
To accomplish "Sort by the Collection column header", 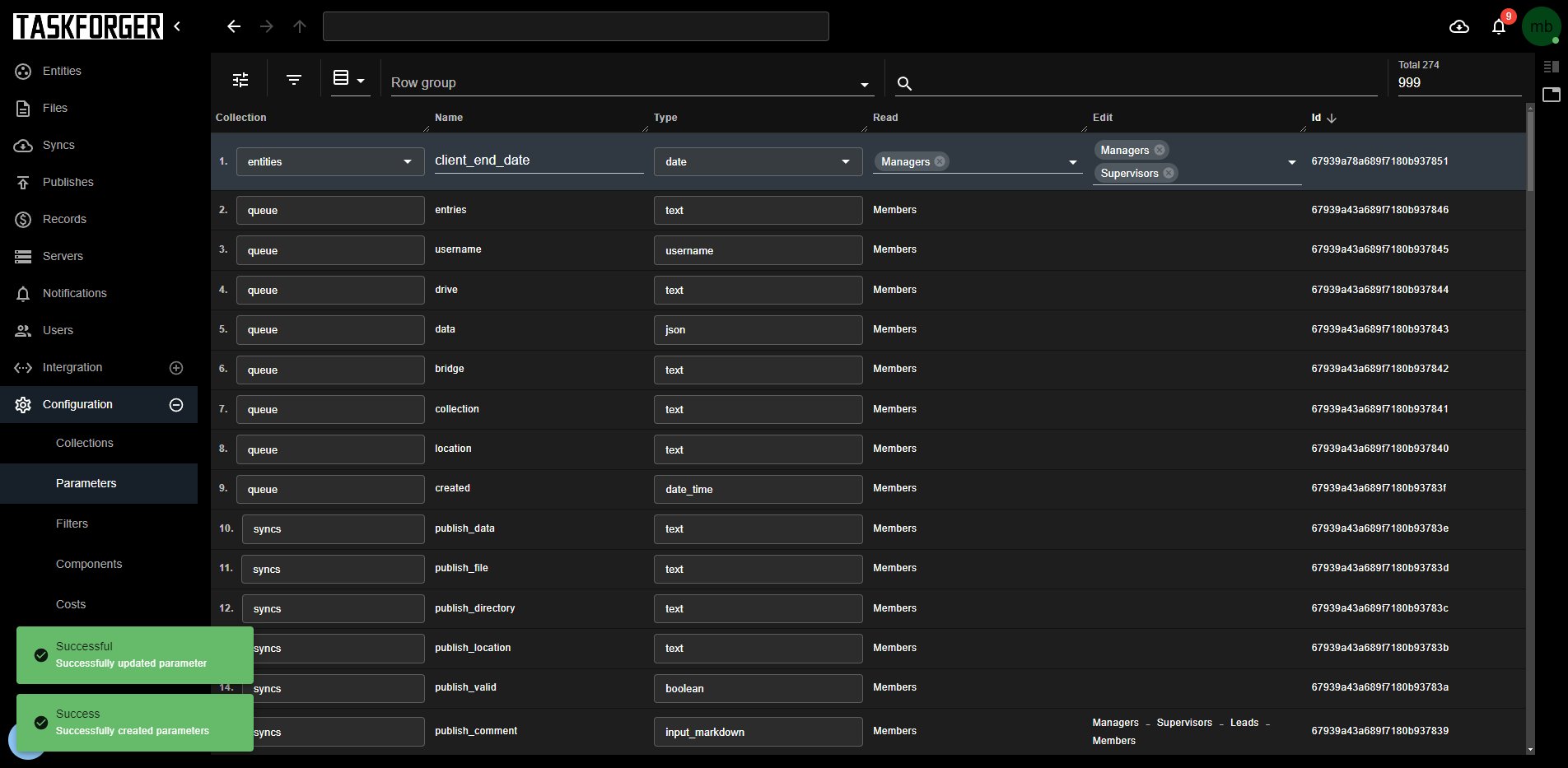I will click(240, 118).
